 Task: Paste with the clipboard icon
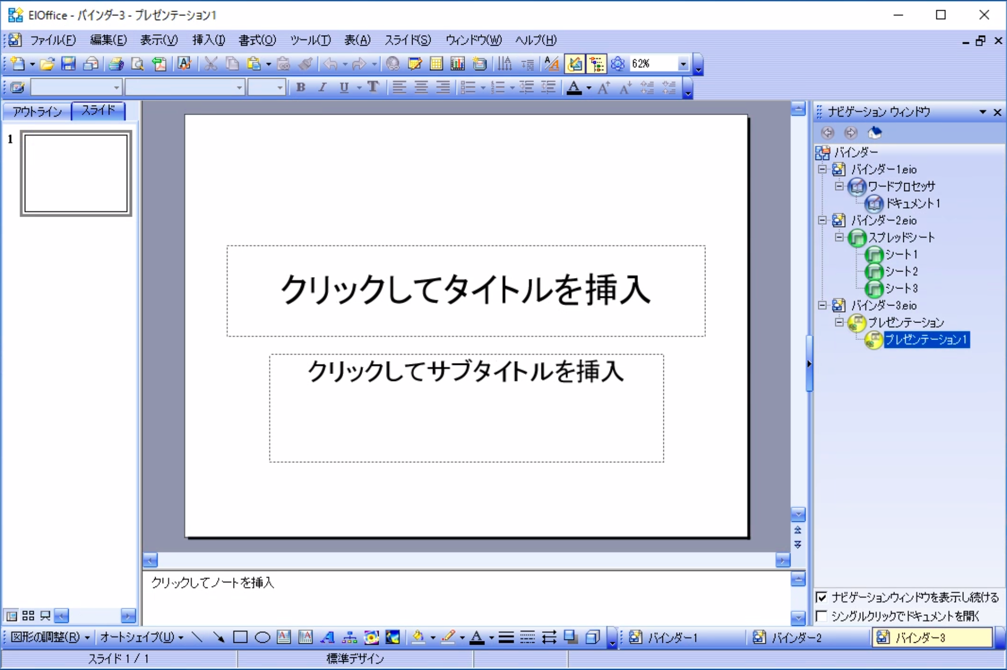click(254, 64)
